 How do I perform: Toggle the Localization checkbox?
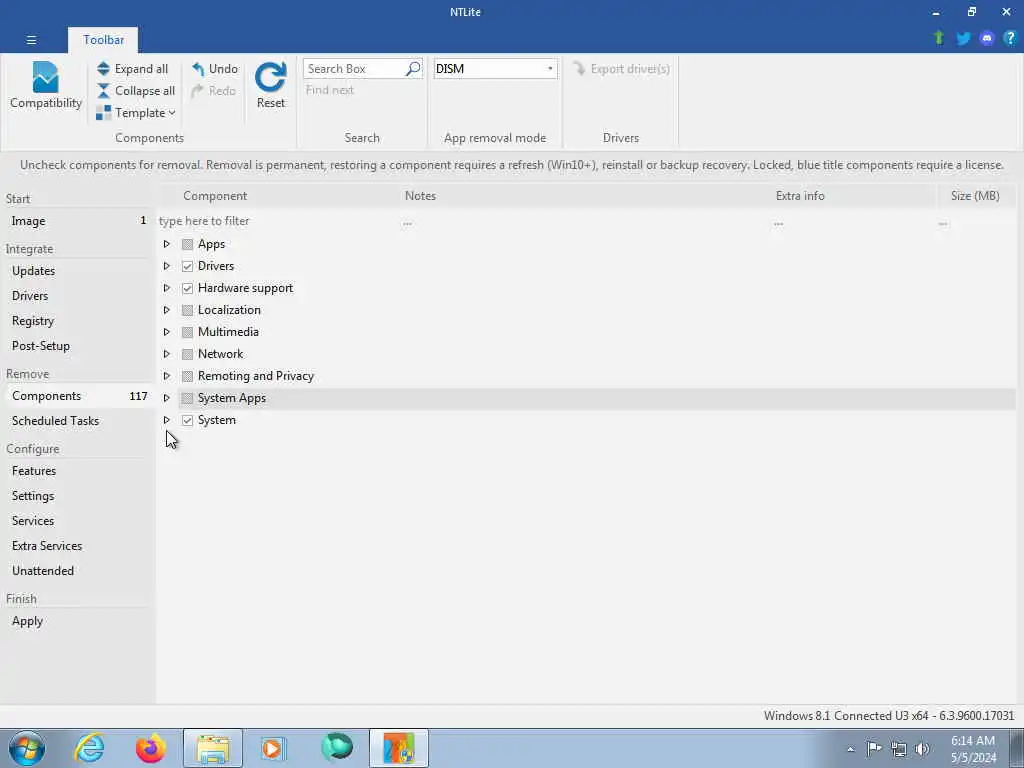[x=187, y=310]
